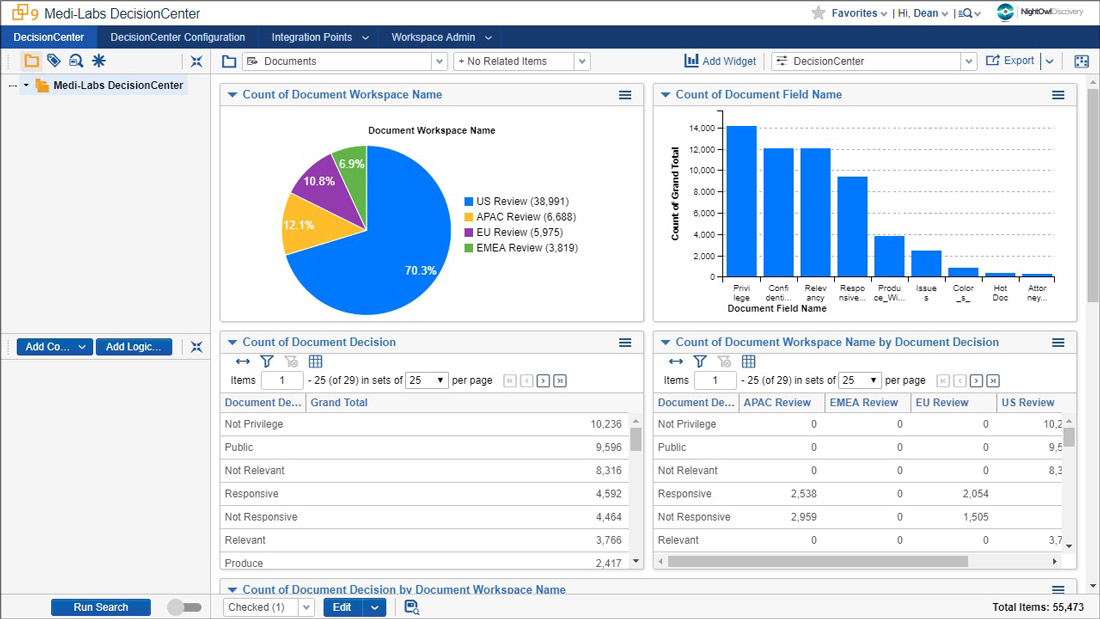Click grid icon in Workspace Name by Decision widget
Image resolution: width=1100 pixels, height=619 pixels.
749,362
